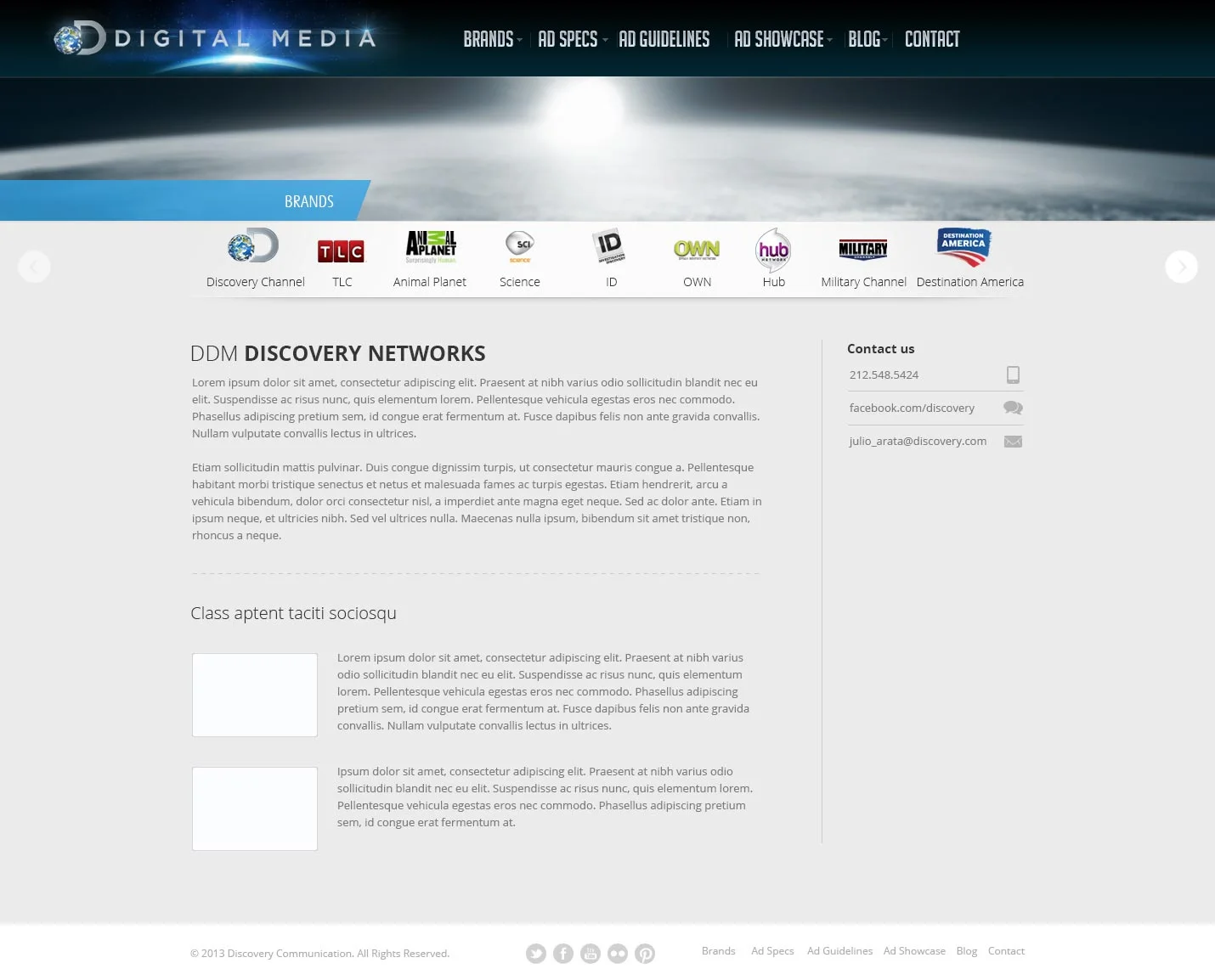
Task: Open the YouTube footer icon
Action: 591,954
